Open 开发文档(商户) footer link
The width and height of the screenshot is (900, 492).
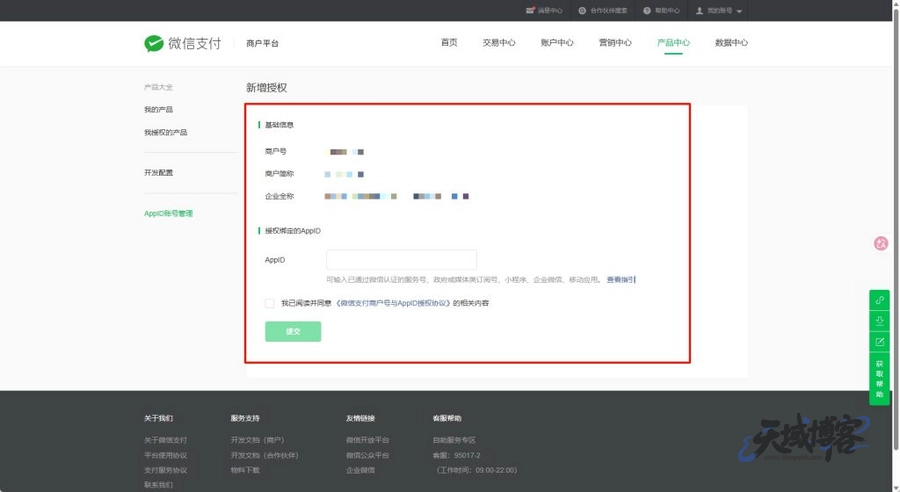(258, 440)
